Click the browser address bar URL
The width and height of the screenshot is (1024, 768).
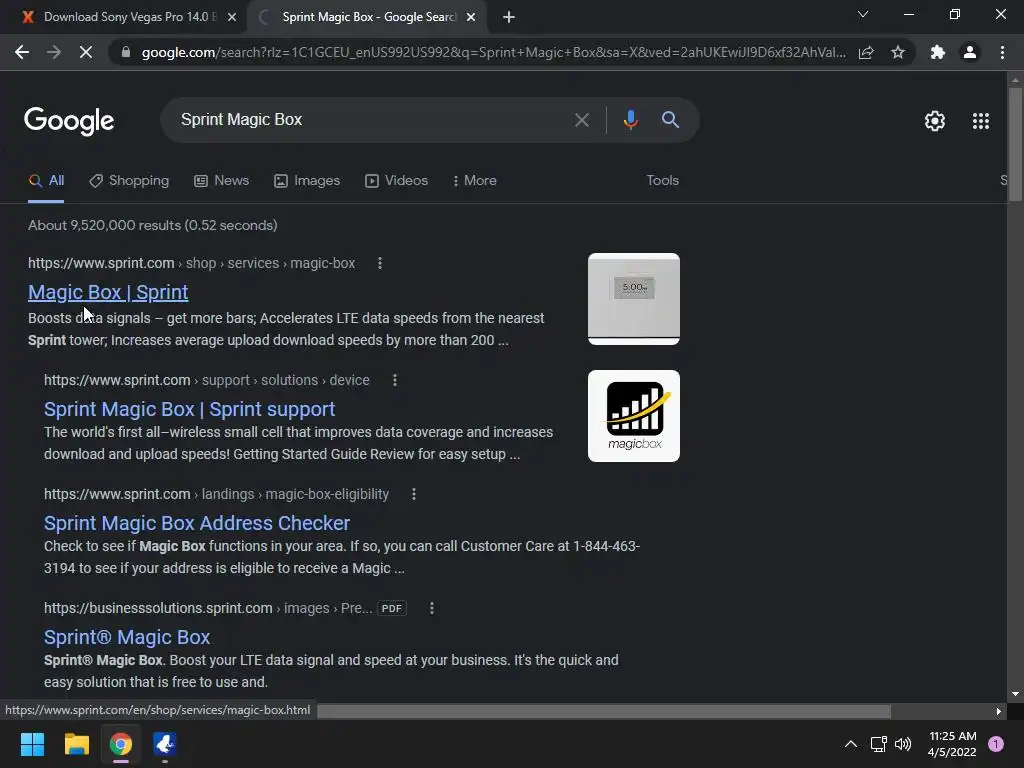tap(493, 52)
